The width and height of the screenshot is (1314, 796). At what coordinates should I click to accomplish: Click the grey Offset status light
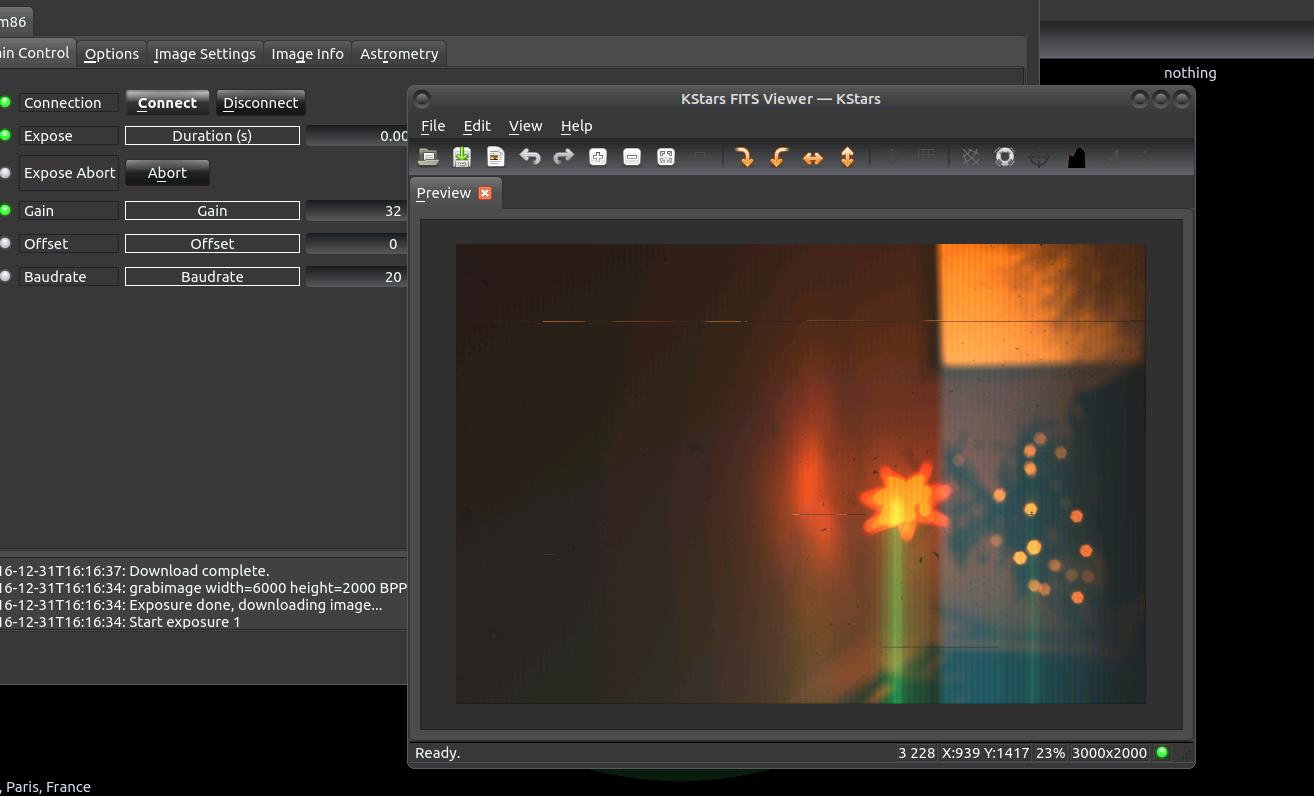coord(6,243)
